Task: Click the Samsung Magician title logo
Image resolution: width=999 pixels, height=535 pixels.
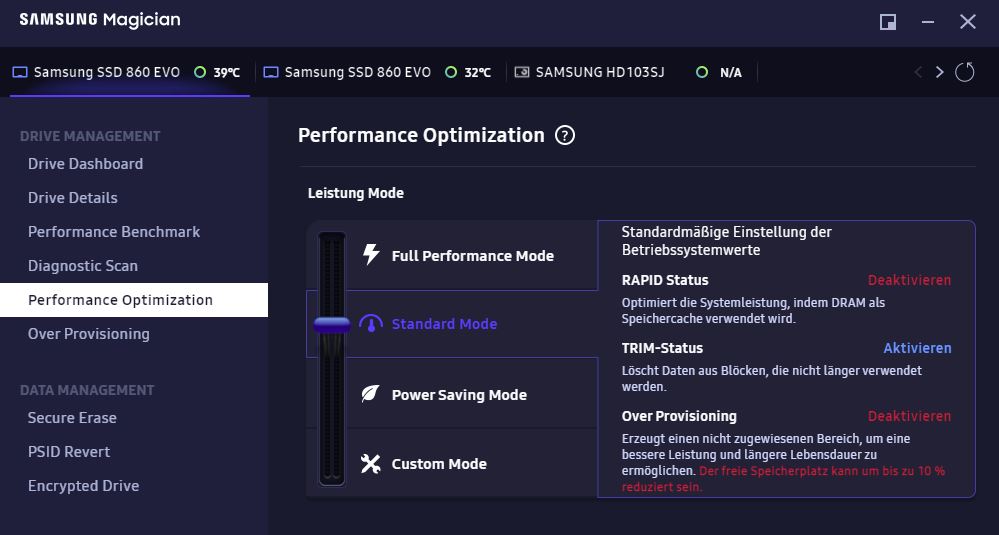Action: click(x=100, y=20)
